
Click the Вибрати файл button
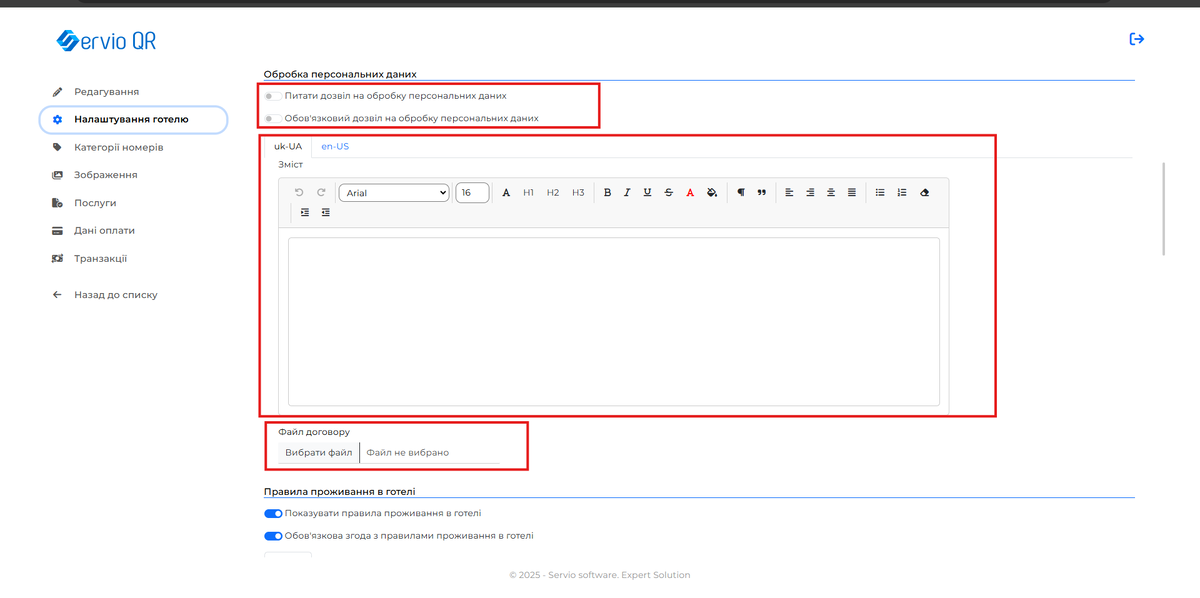click(x=319, y=452)
